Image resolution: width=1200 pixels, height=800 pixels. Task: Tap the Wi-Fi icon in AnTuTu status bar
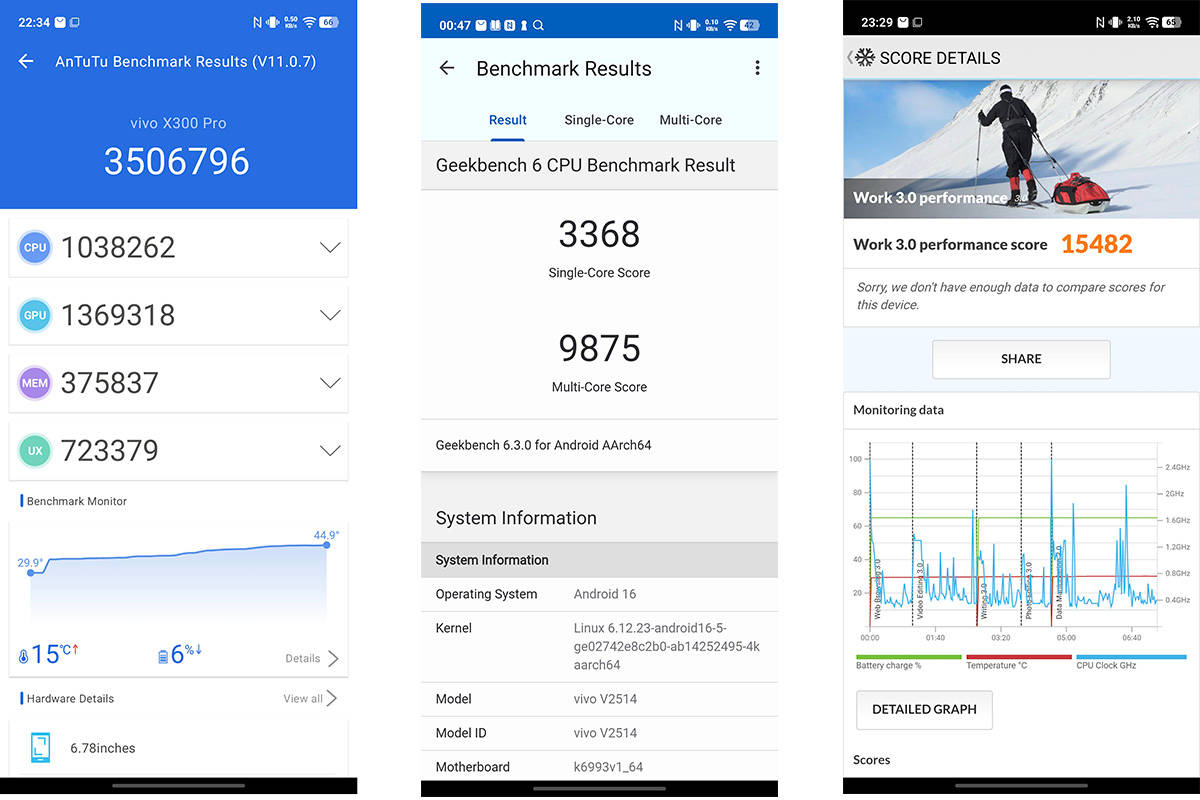(309, 21)
